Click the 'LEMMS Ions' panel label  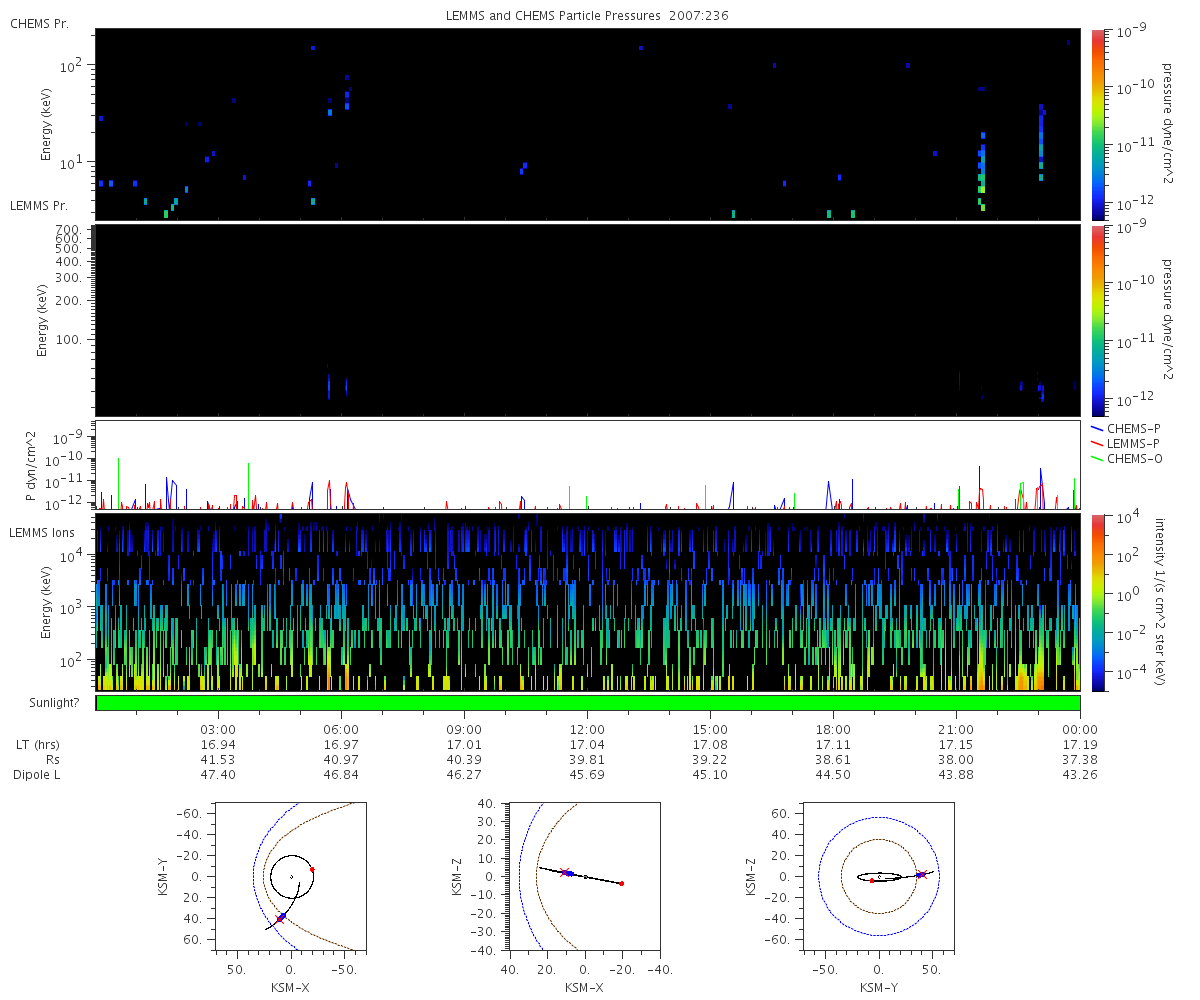pyautogui.click(x=43, y=531)
